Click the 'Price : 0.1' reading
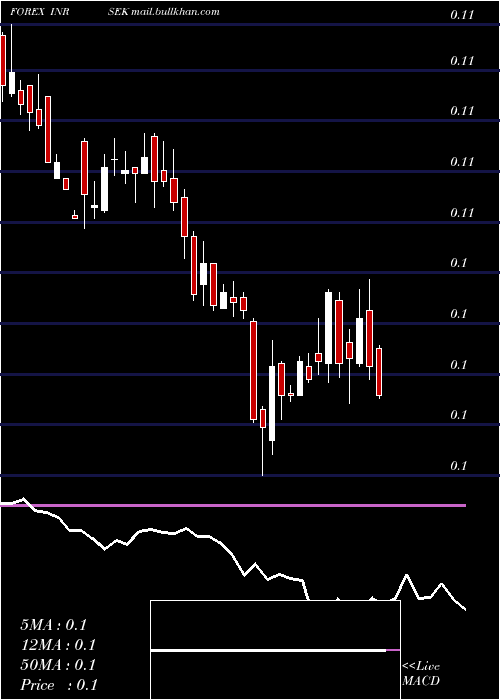The height and width of the screenshot is (700, 500). tap(59, 685)
